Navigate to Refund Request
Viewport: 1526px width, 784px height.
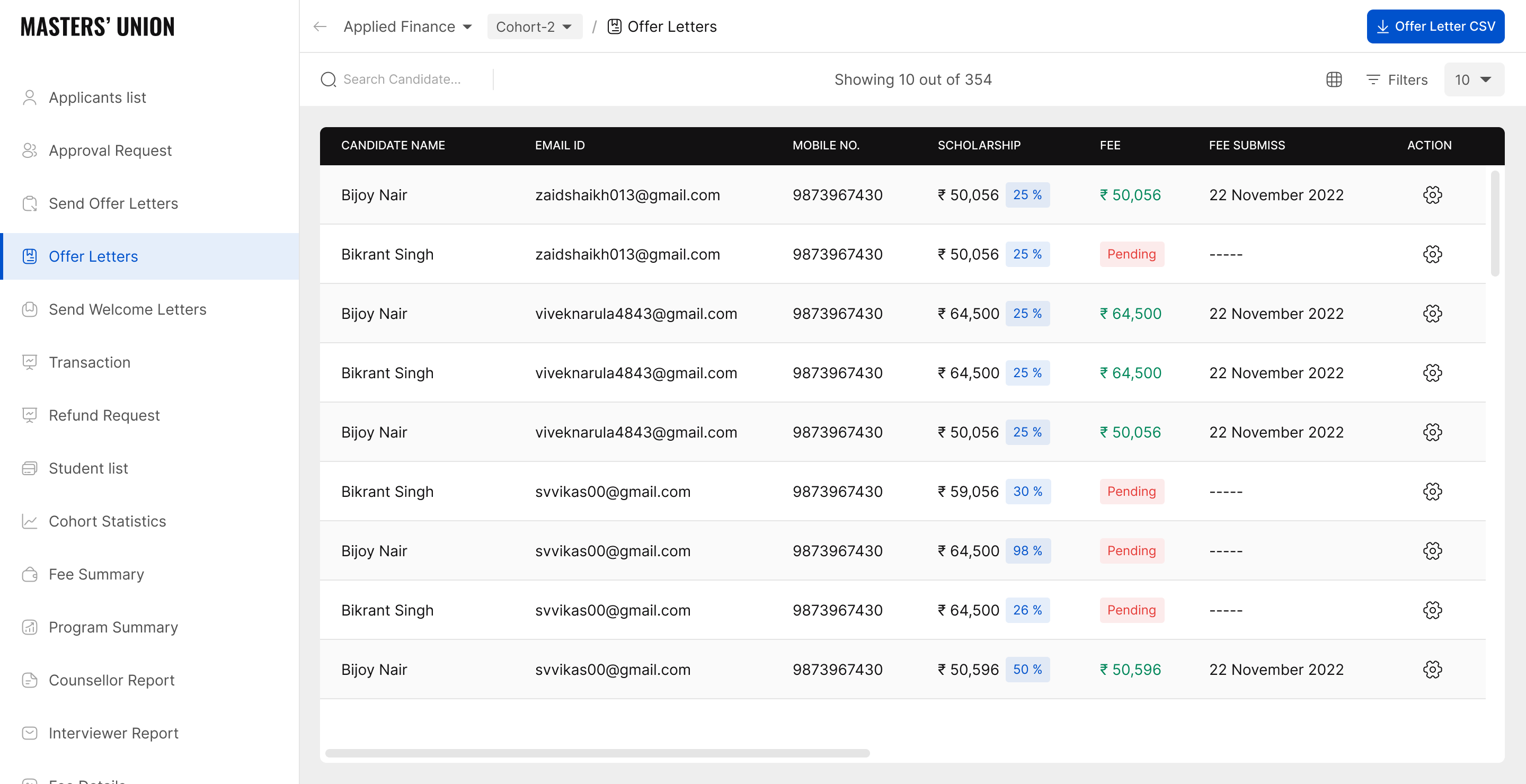point(104,415)
